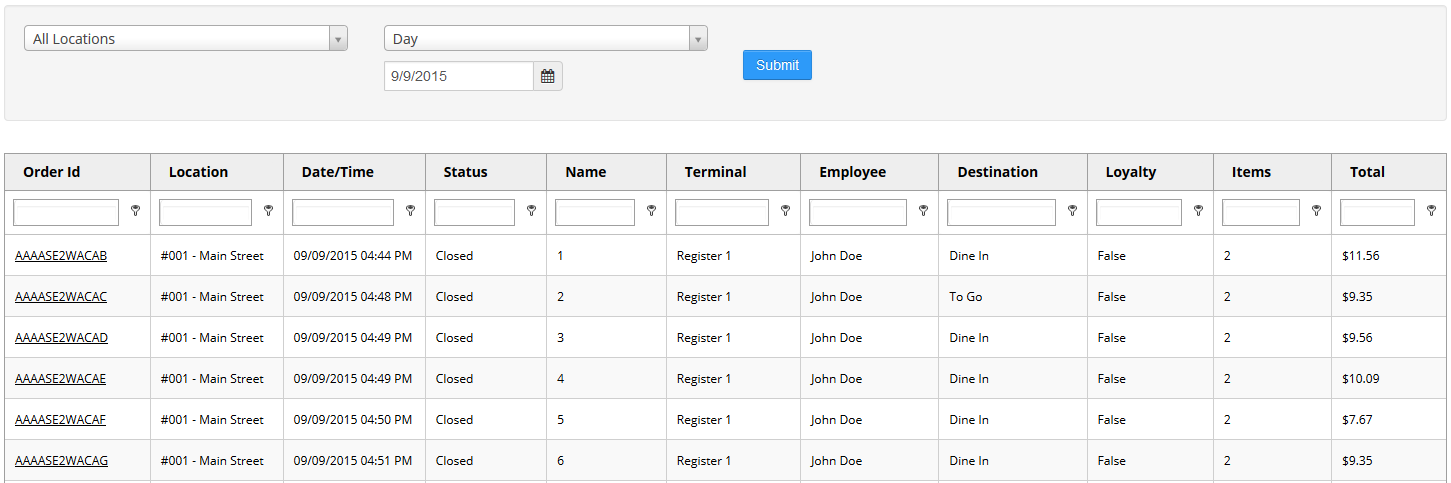This screenshot has width=1451, height=483.
Task: Sort by Items column header
Action: coord(1273,172)
